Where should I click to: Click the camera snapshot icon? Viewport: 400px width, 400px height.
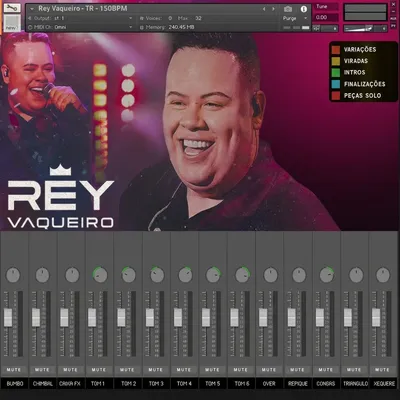coord(288,9)
